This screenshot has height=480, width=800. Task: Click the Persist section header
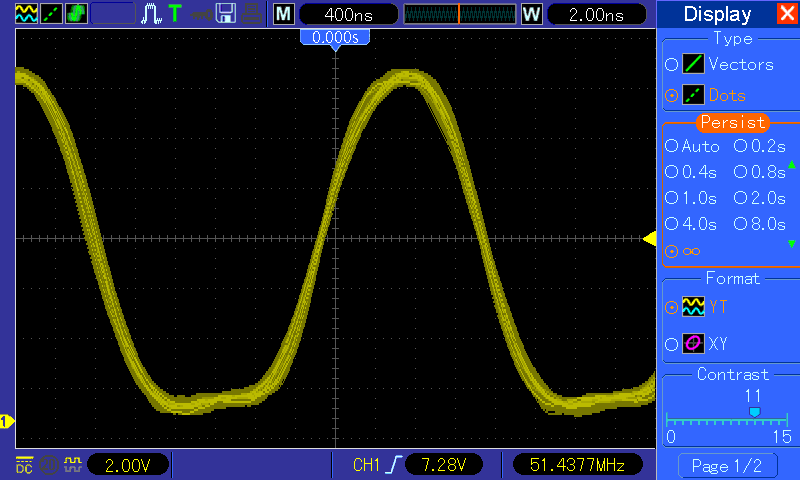click(x=733, y=122)
